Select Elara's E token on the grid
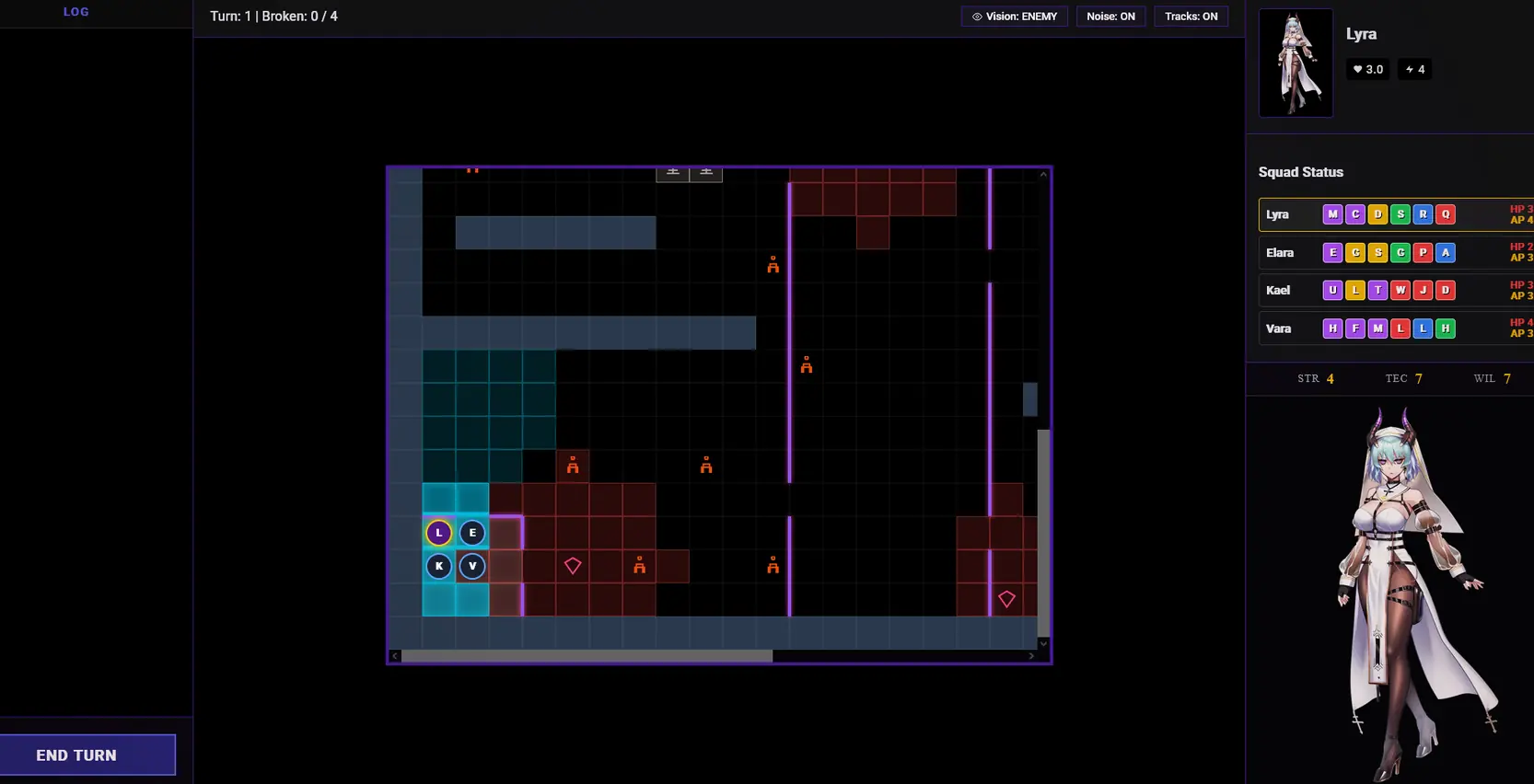Image resolution: width=1534 pixels, height=784 pixels. click(472, 533)
